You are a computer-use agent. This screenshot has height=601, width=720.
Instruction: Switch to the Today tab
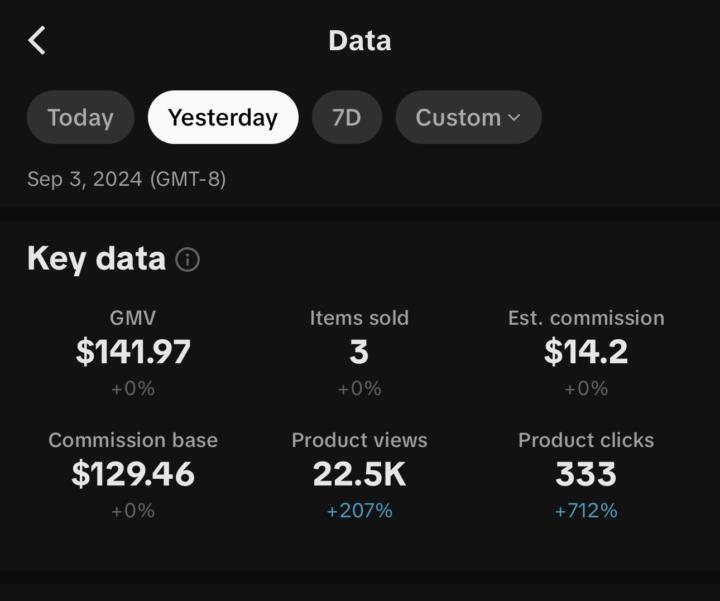tap(80, 117)
